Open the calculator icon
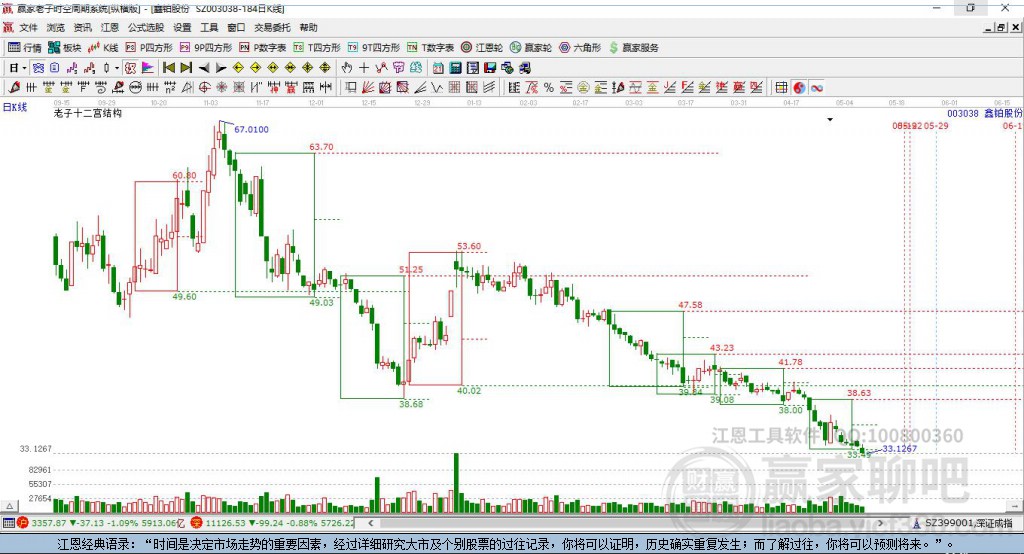 click(455, 68)
